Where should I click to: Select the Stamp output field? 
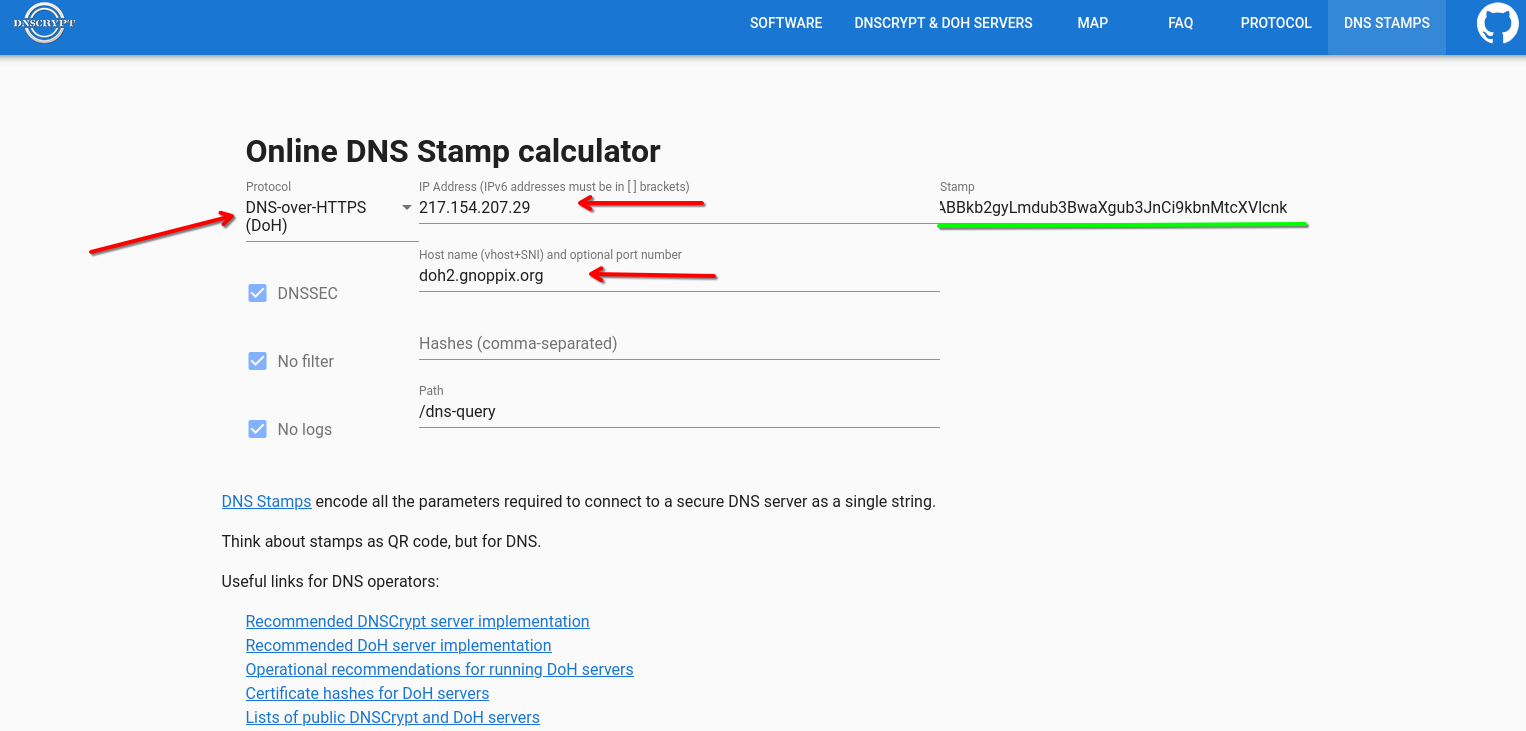(1120, 208)
